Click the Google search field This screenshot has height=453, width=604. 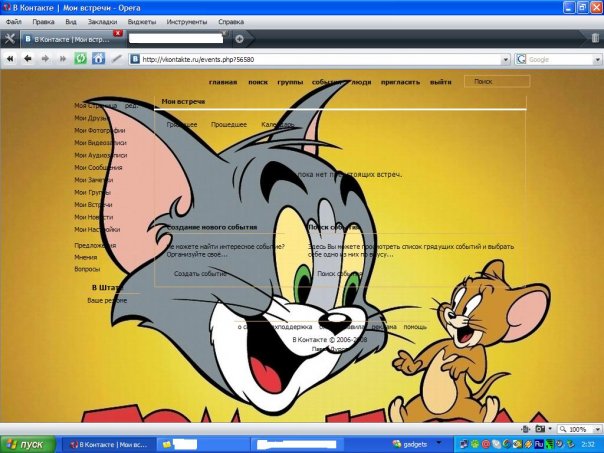pyautogui.click(x=560, y=60)
